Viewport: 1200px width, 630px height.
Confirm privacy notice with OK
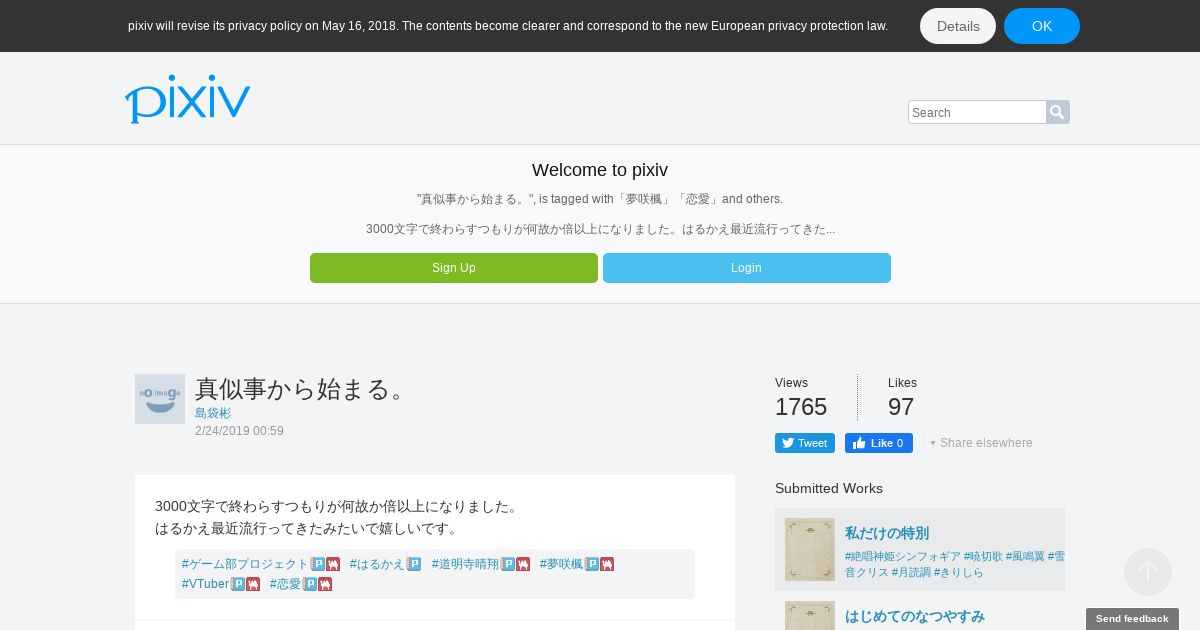pyautogui.click(x=1042, y=26)
